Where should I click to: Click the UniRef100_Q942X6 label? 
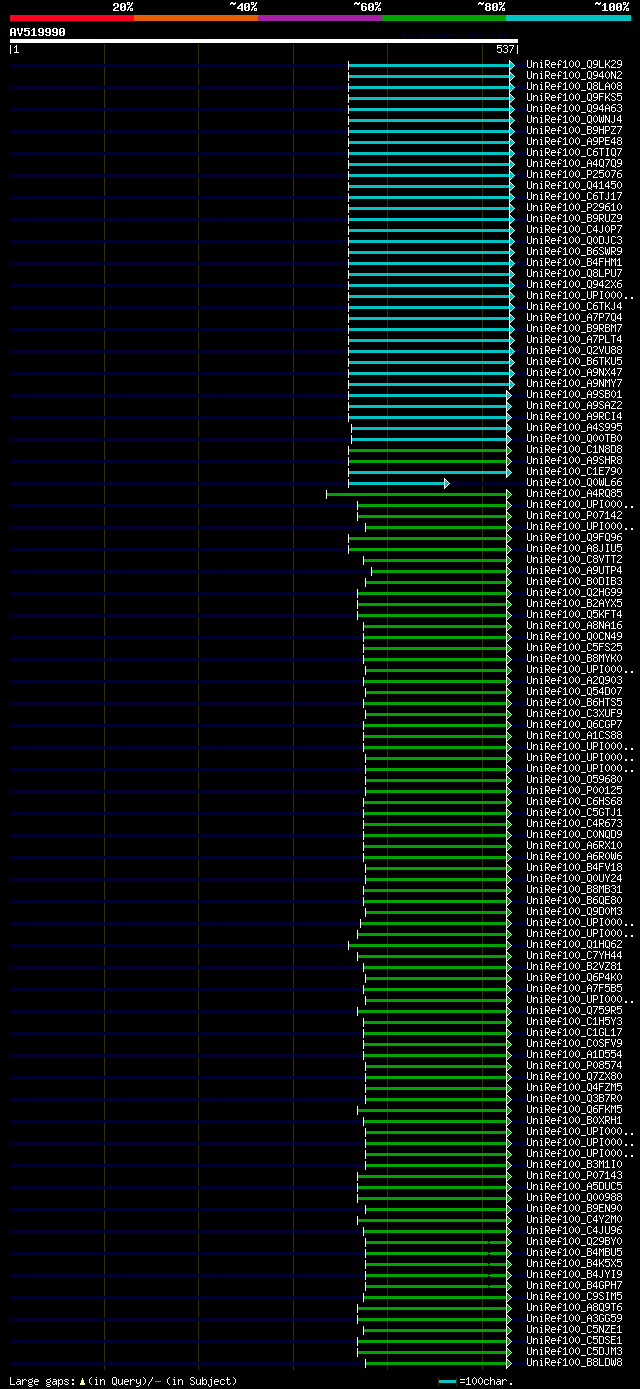click(574, 284)
